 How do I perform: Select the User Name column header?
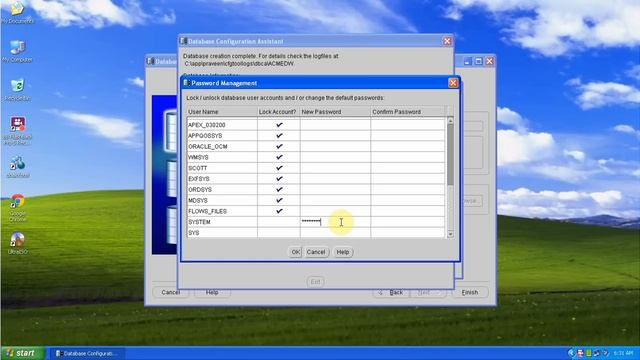click(222, 111)
